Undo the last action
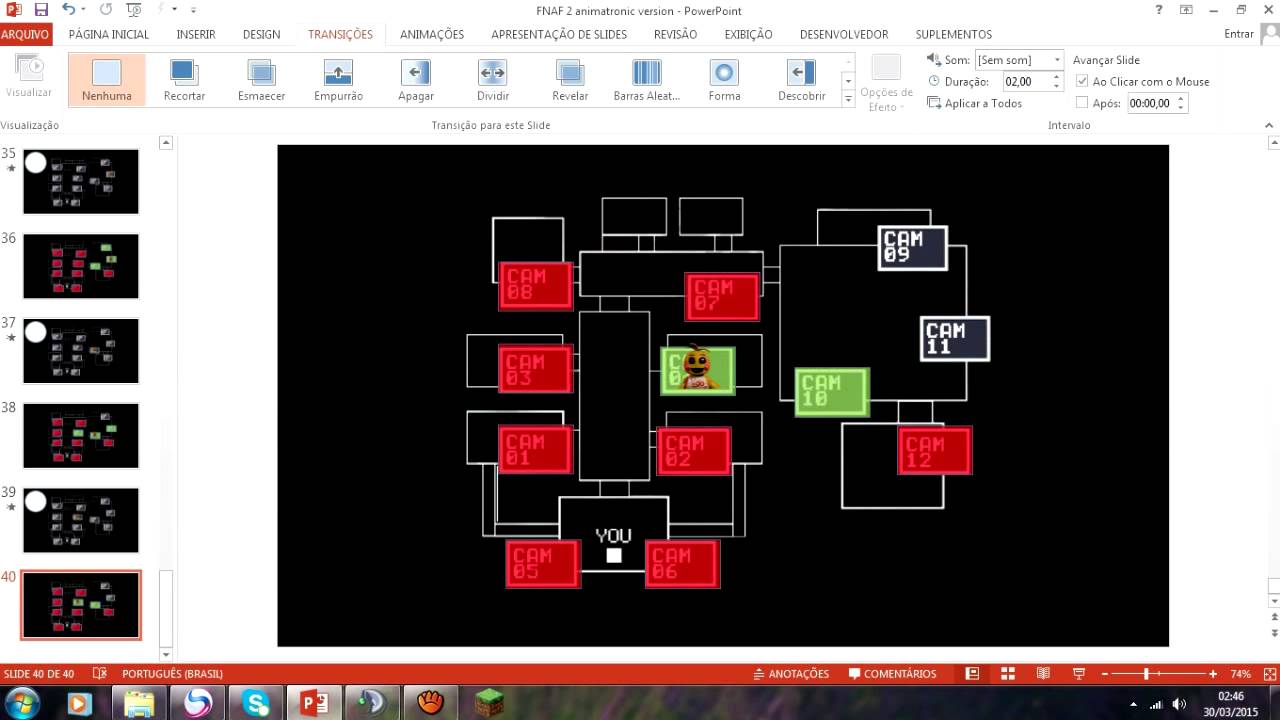 tap(68, 9)
